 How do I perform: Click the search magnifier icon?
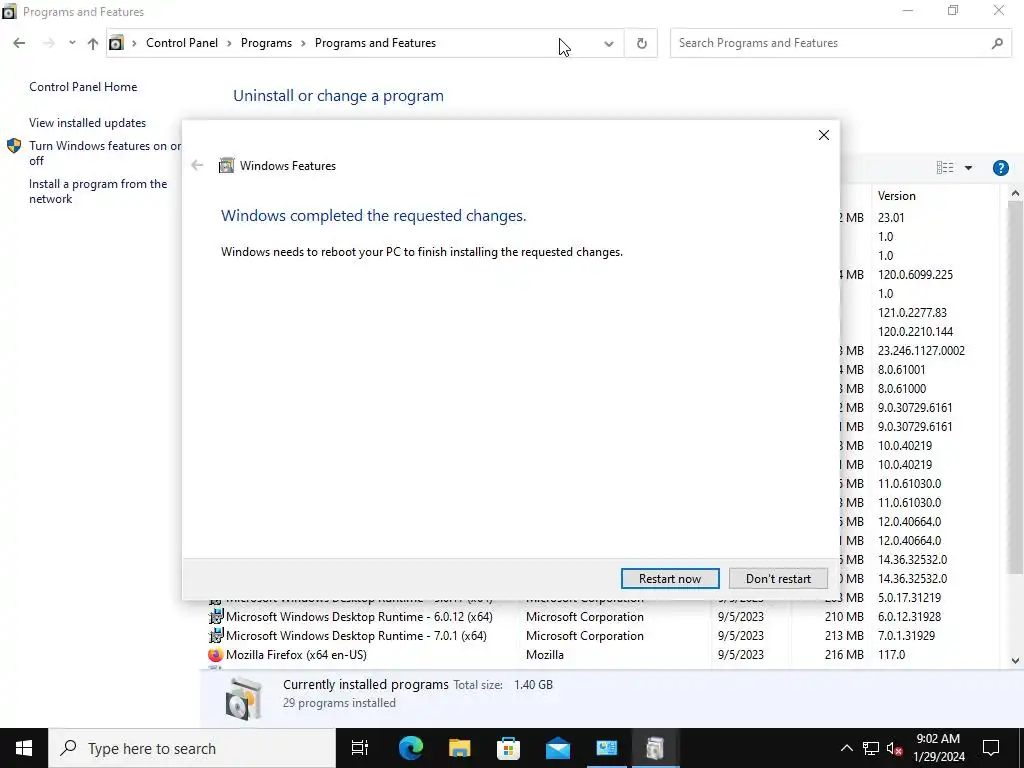(x=997, y=44)
